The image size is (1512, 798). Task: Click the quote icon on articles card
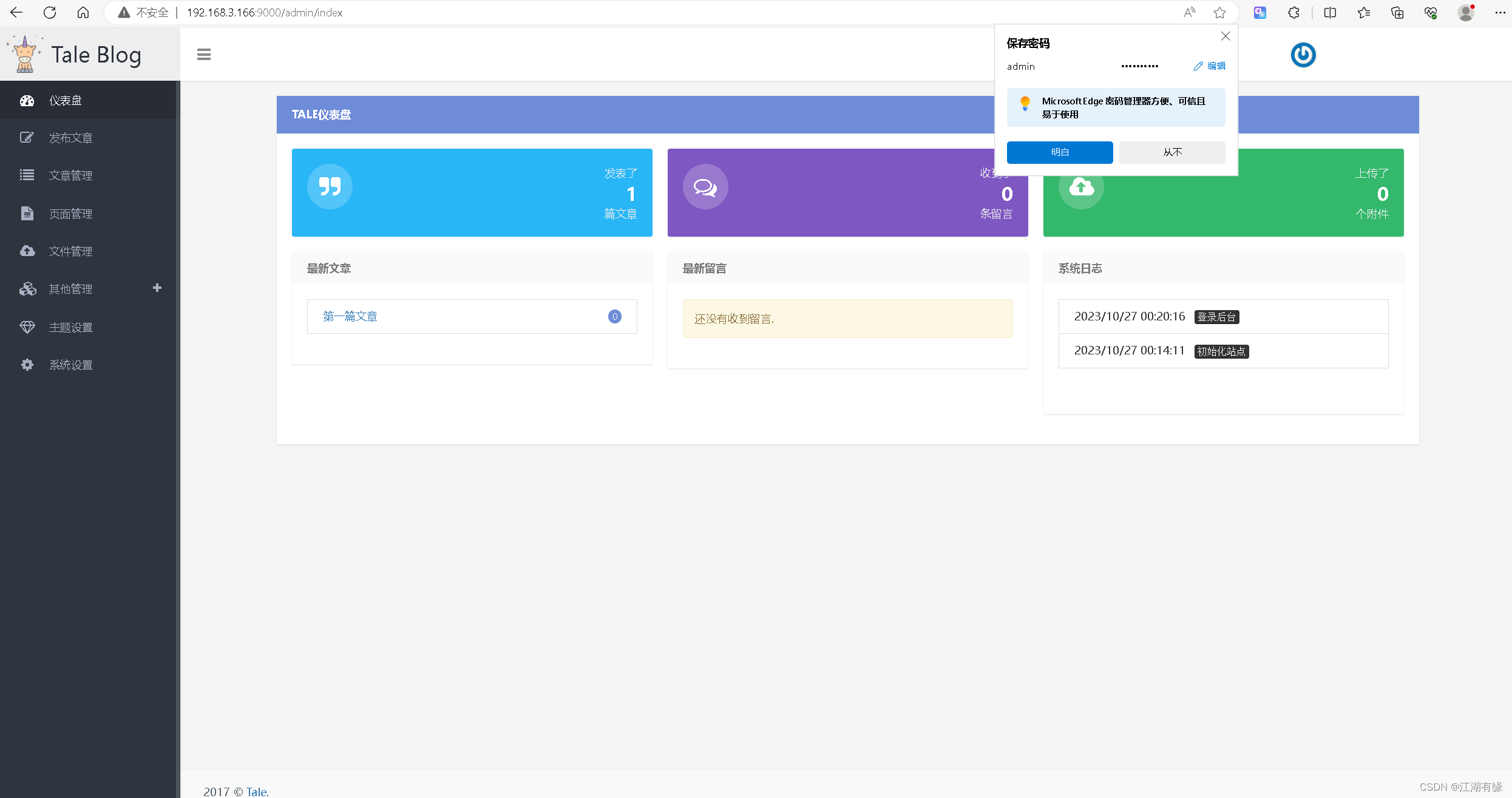click(x=330, y=186)
